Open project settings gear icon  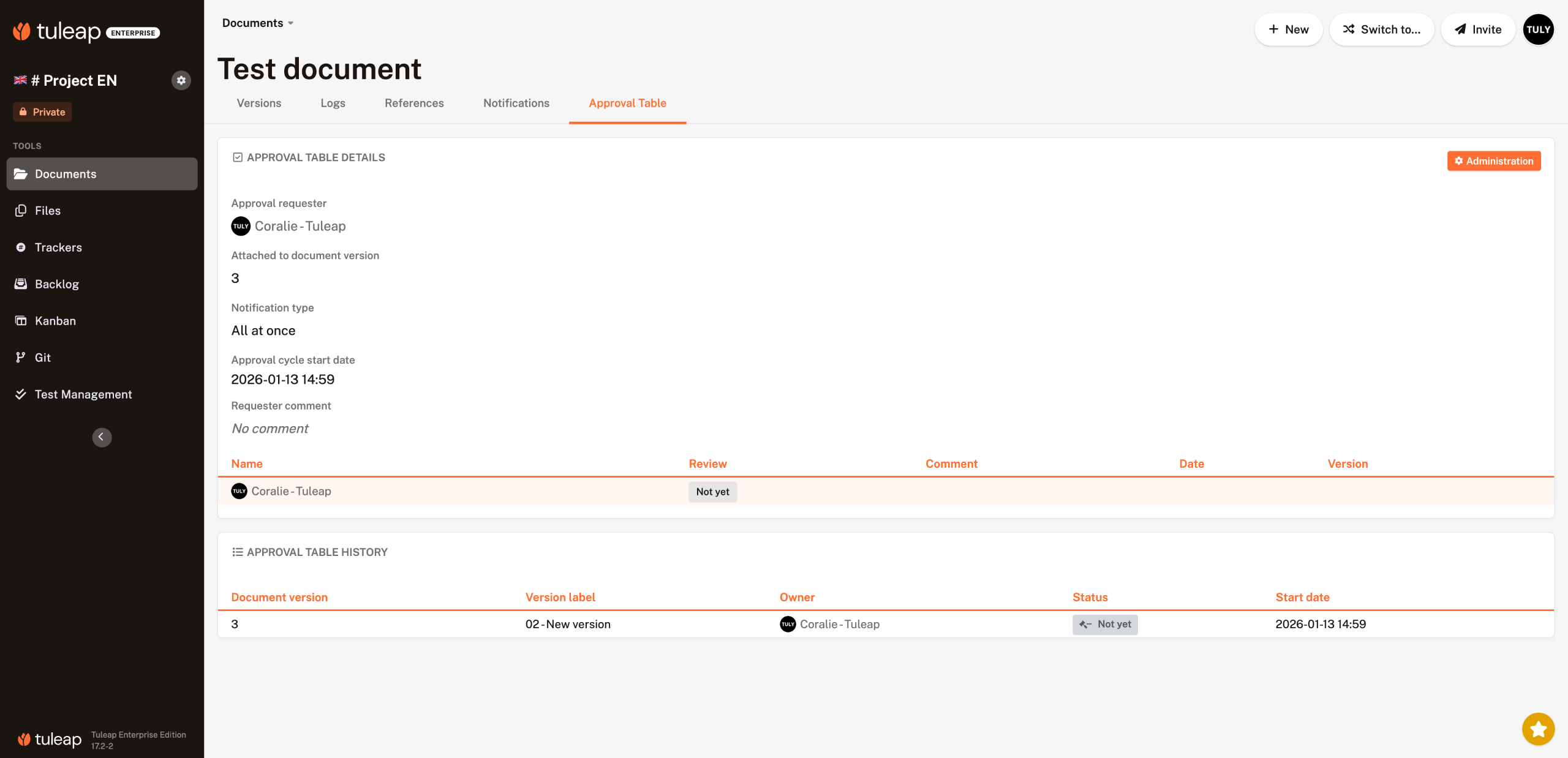click(x=181, y=80)
